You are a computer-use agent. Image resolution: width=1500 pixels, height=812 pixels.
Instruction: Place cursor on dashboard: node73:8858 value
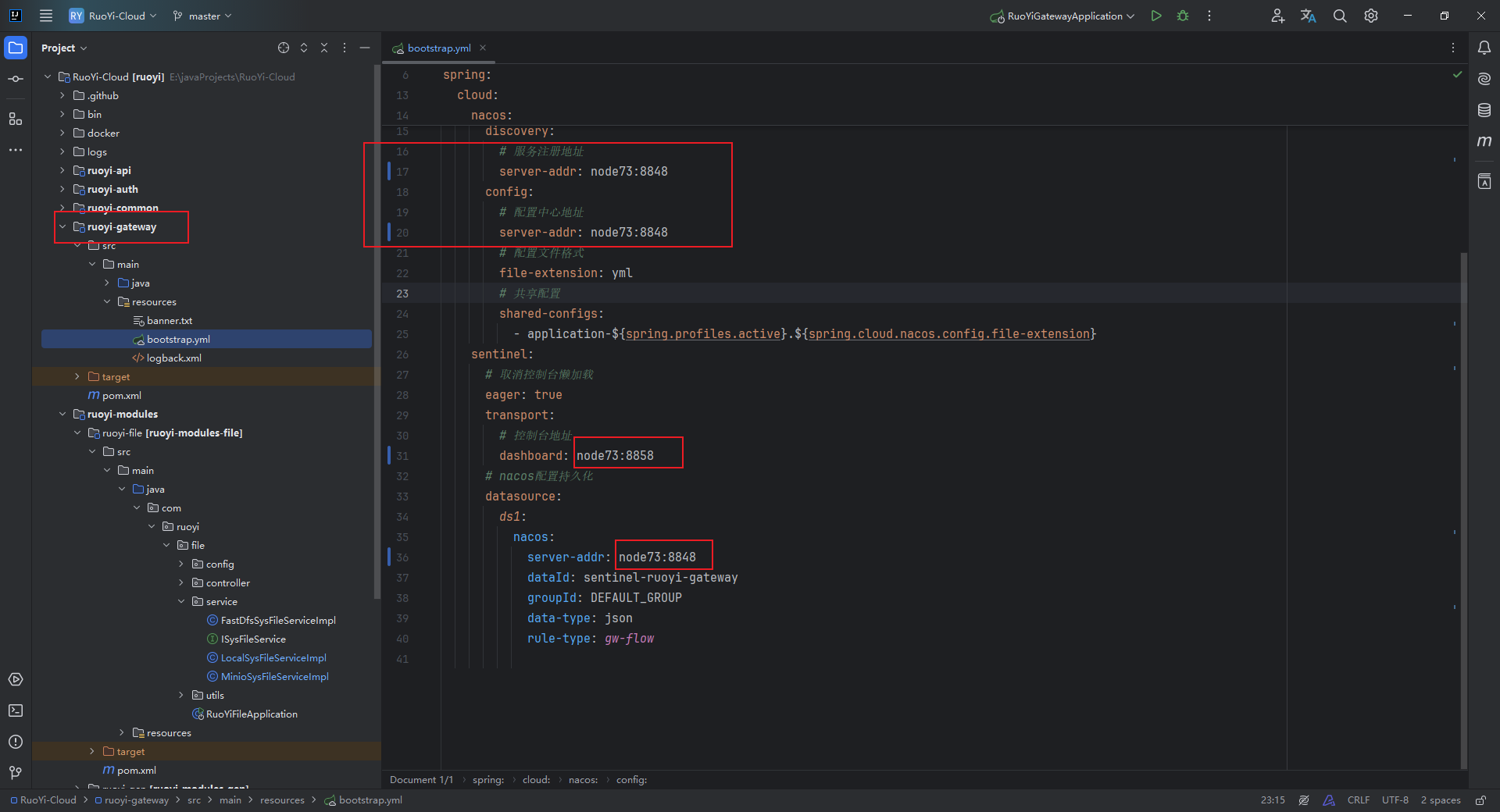615,456
